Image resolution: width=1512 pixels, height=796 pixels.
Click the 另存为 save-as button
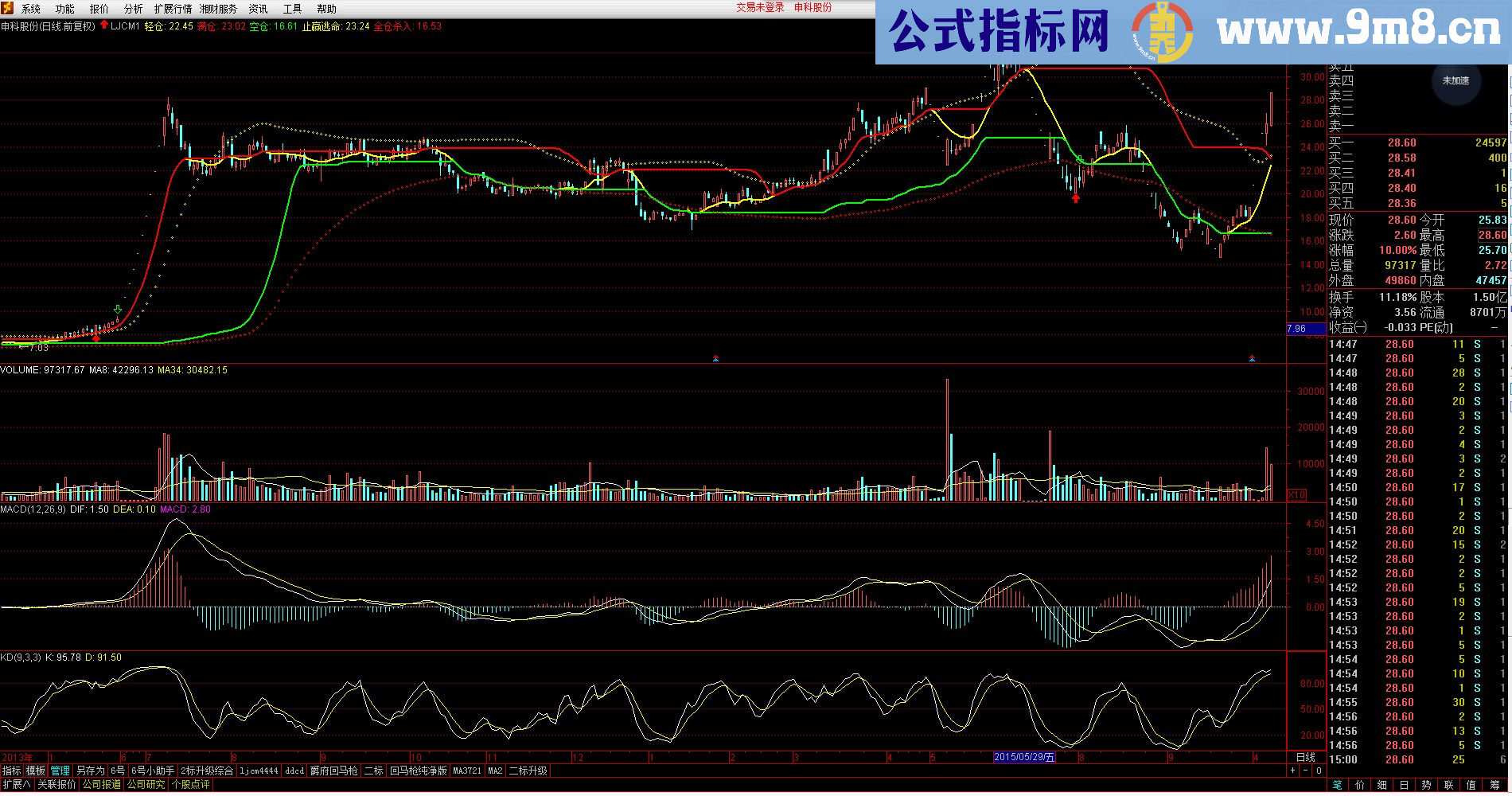(89, 771)
